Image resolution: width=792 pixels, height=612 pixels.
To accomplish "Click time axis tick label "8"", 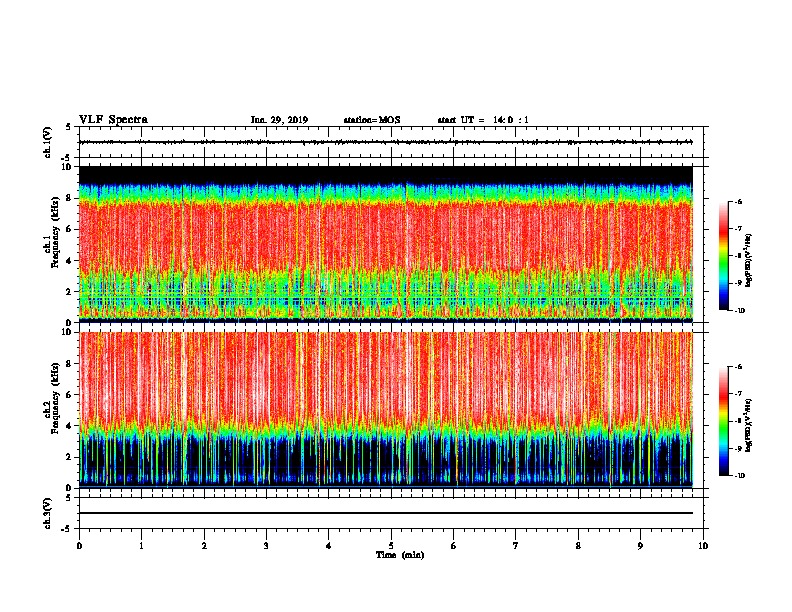I will coord(578,546).
